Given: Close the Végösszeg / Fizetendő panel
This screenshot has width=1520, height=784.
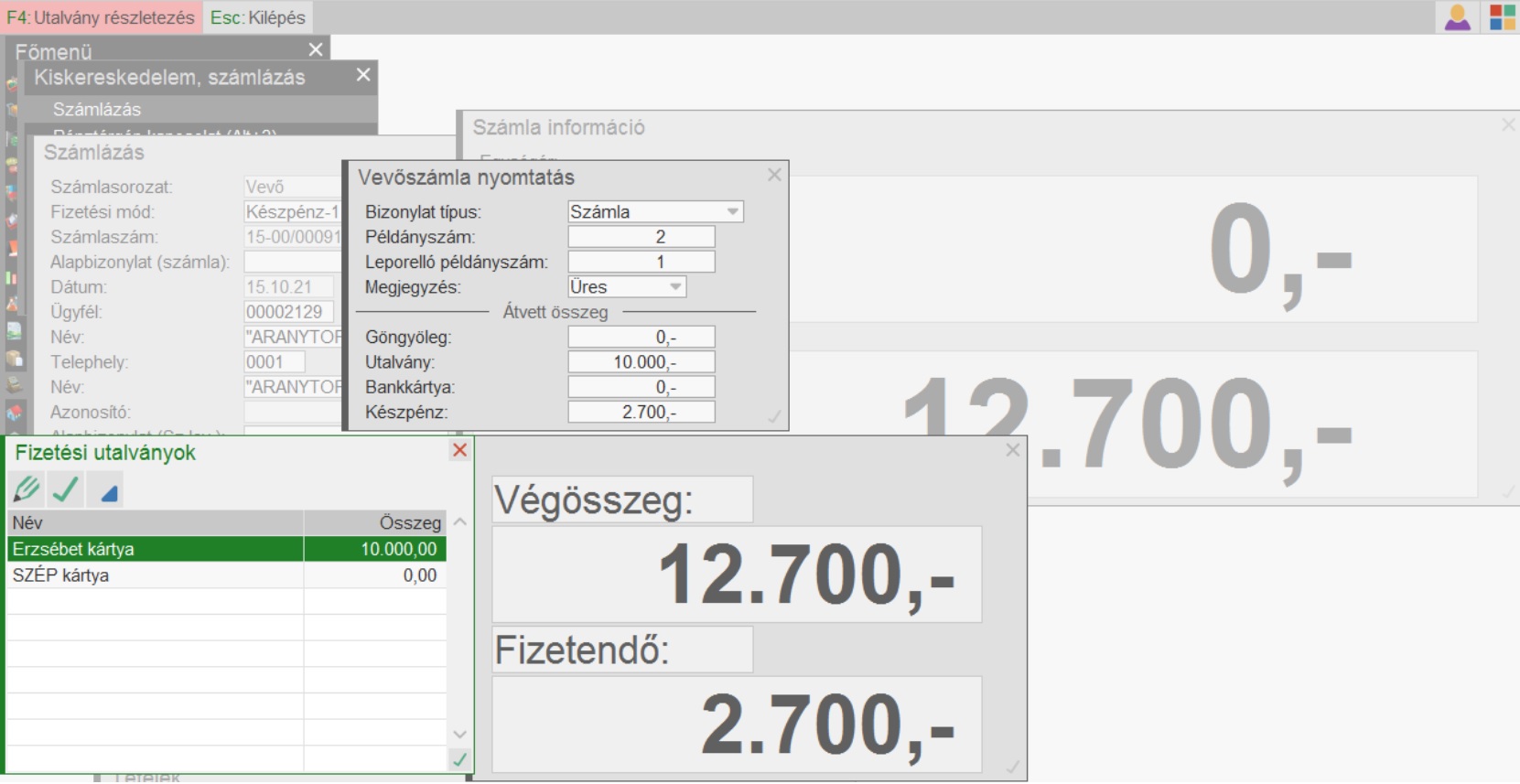Looking at the screenshot, I should point(1012,450).
